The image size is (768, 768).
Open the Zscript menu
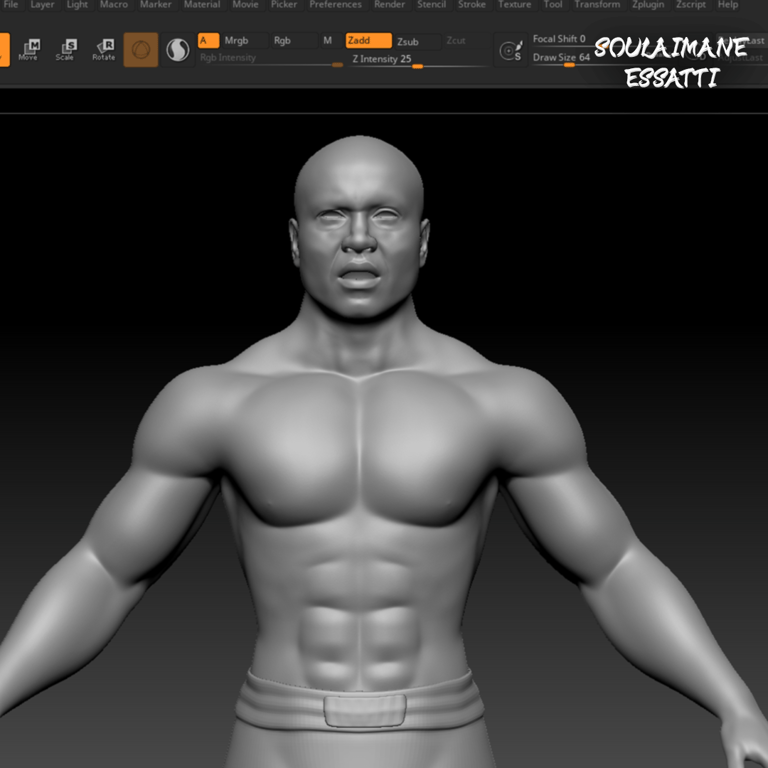pos(691,4)
